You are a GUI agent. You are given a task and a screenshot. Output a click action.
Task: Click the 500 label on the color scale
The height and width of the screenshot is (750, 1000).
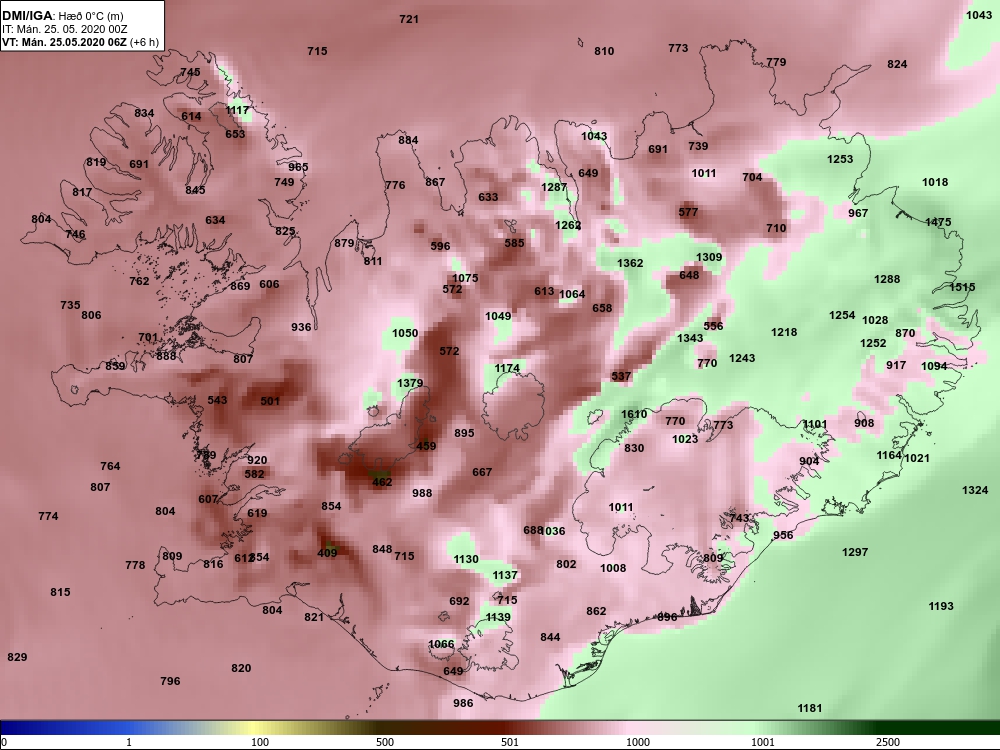point(385,742)
